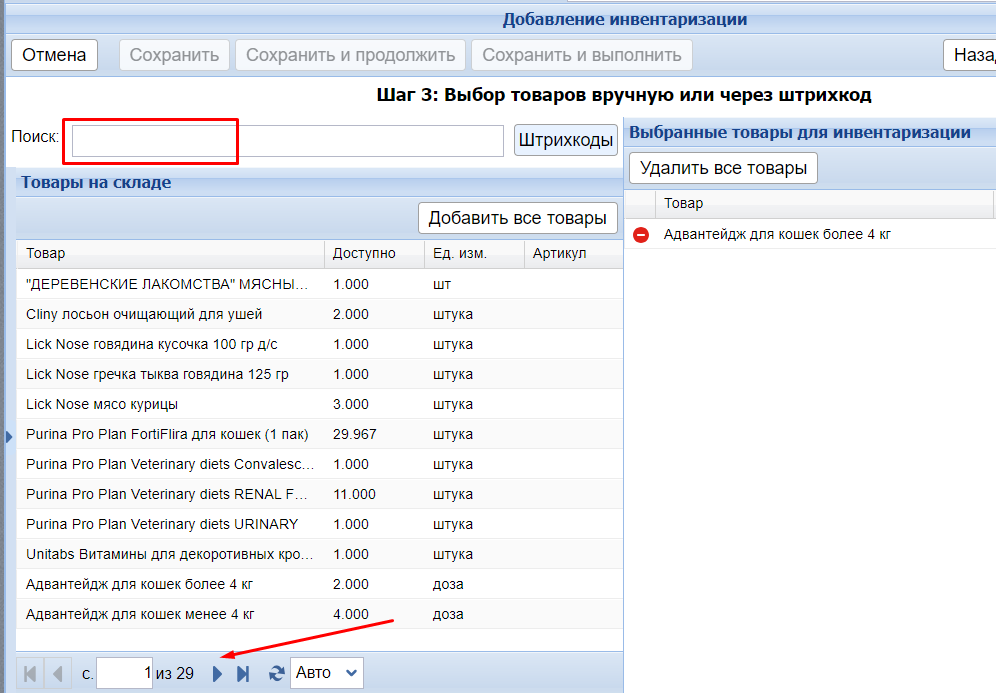Focus the Поиск search field
This screenshot has height=693, width=996.
tap(287, 141)
